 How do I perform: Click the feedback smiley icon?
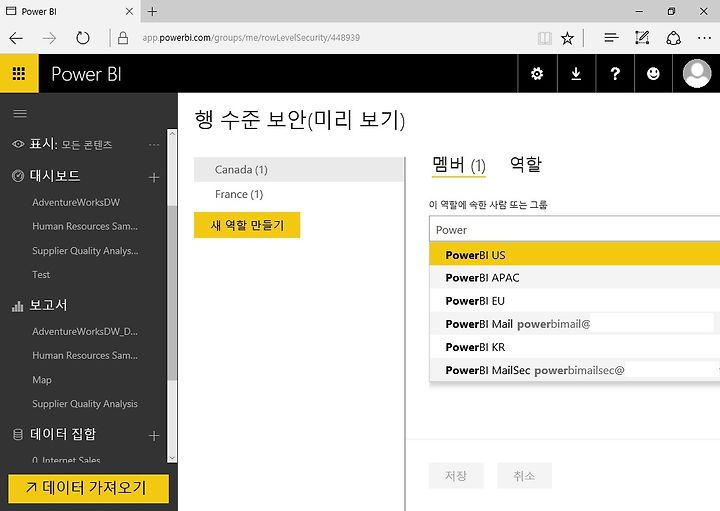653,73
